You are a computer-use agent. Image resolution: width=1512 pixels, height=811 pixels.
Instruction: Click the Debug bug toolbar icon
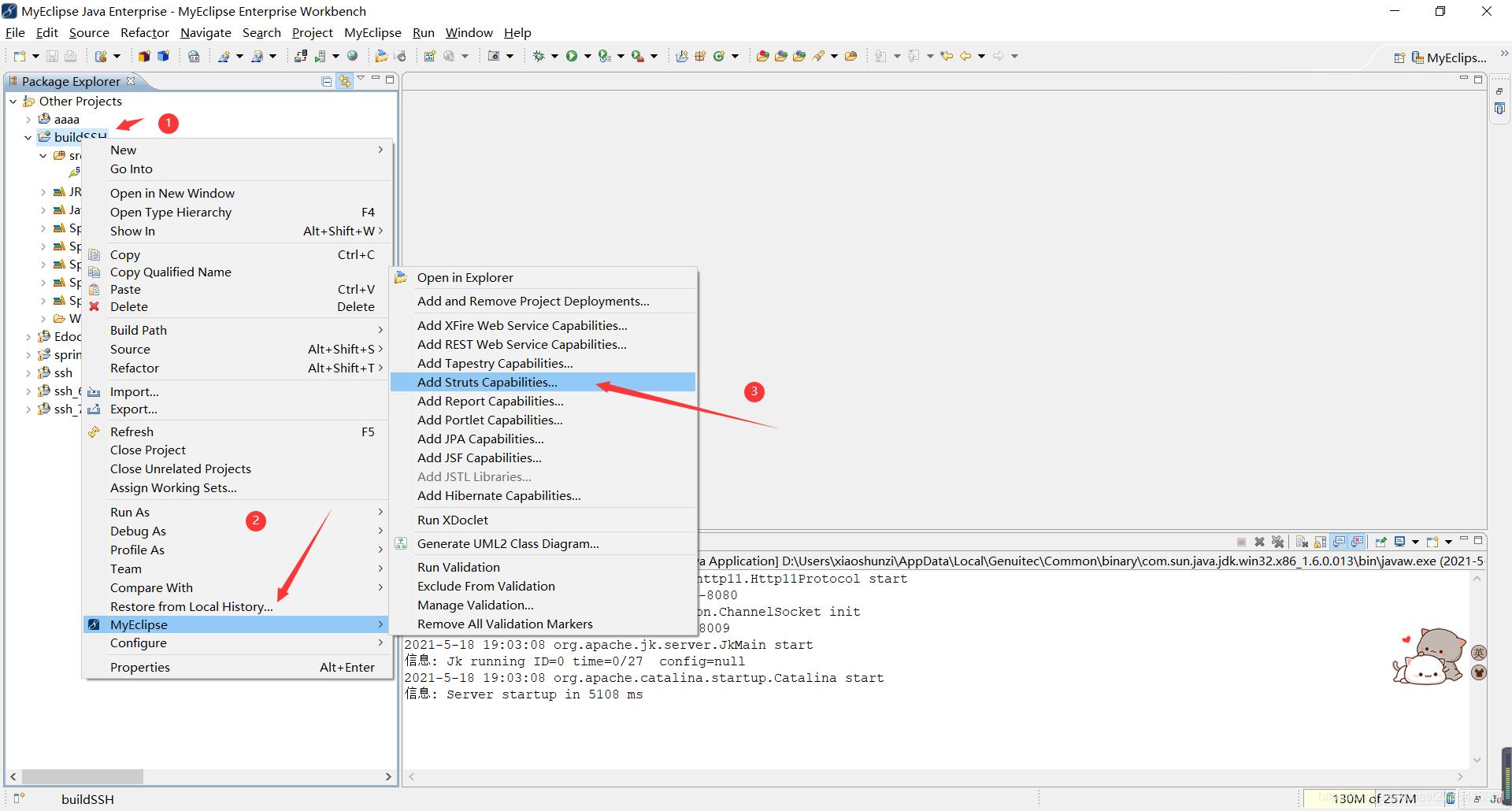tap(539, 56)
